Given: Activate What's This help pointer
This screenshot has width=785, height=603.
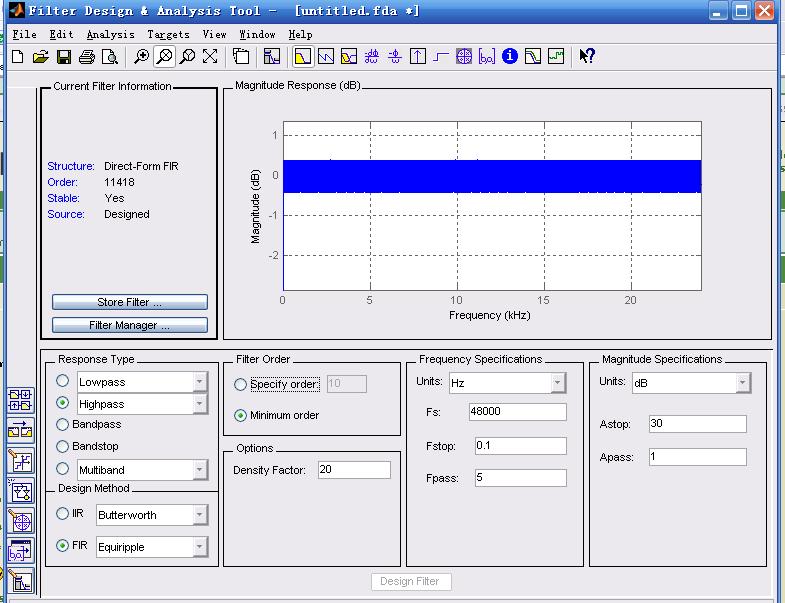Looking at the screenshot, I should pyautogui.click(x=587, y=56).
